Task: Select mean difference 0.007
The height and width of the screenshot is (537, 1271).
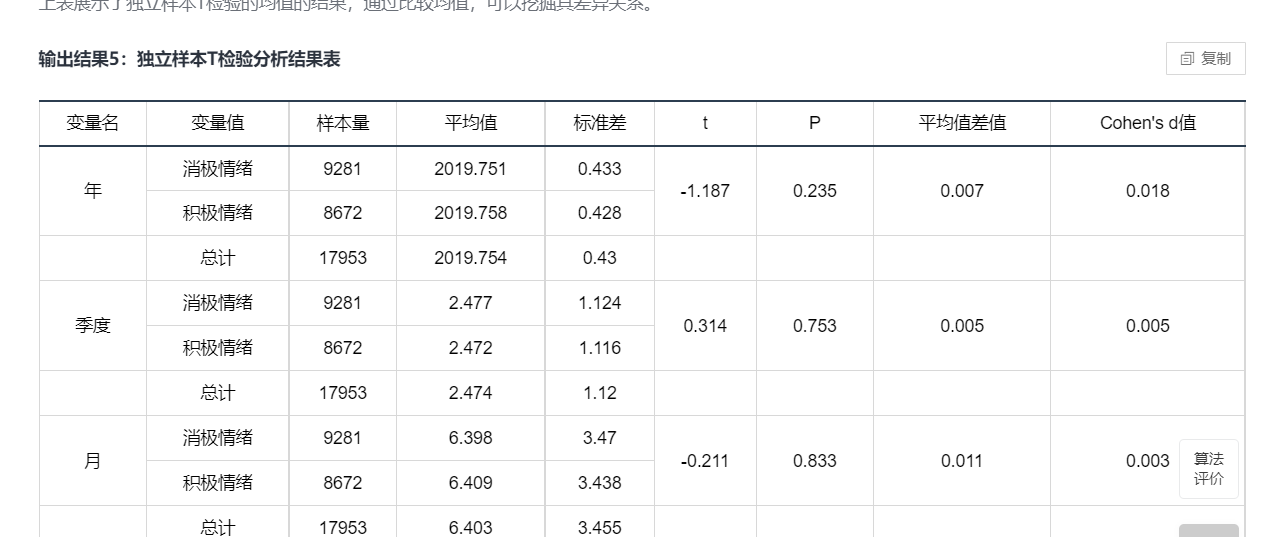Action: 962,191
